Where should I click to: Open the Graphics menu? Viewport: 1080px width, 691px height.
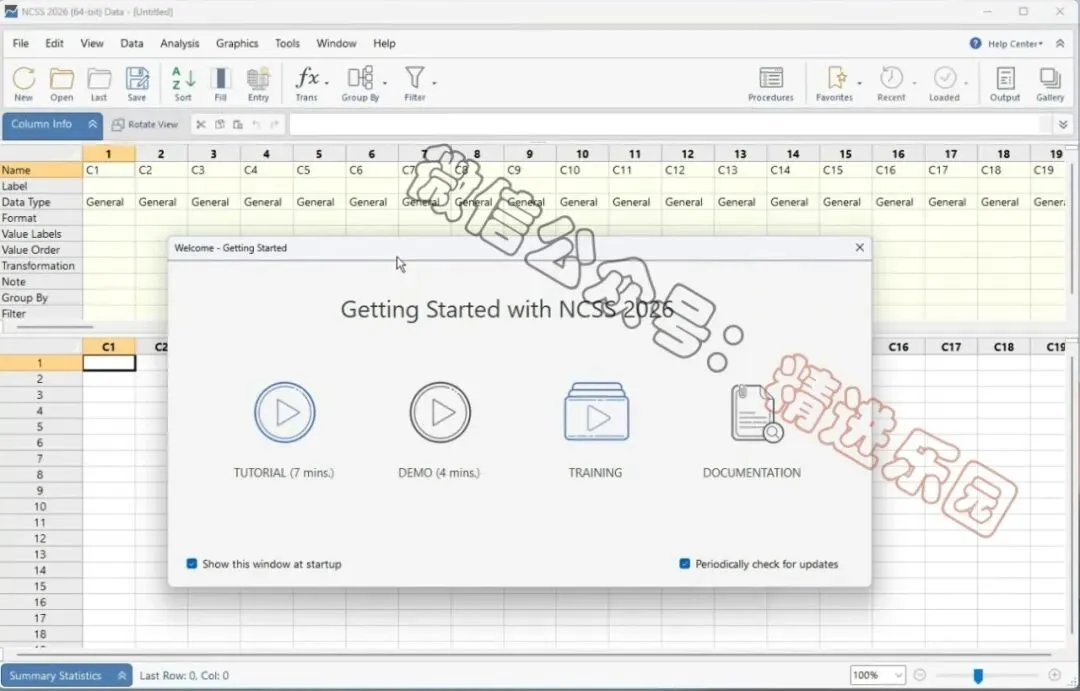(237, 43)
